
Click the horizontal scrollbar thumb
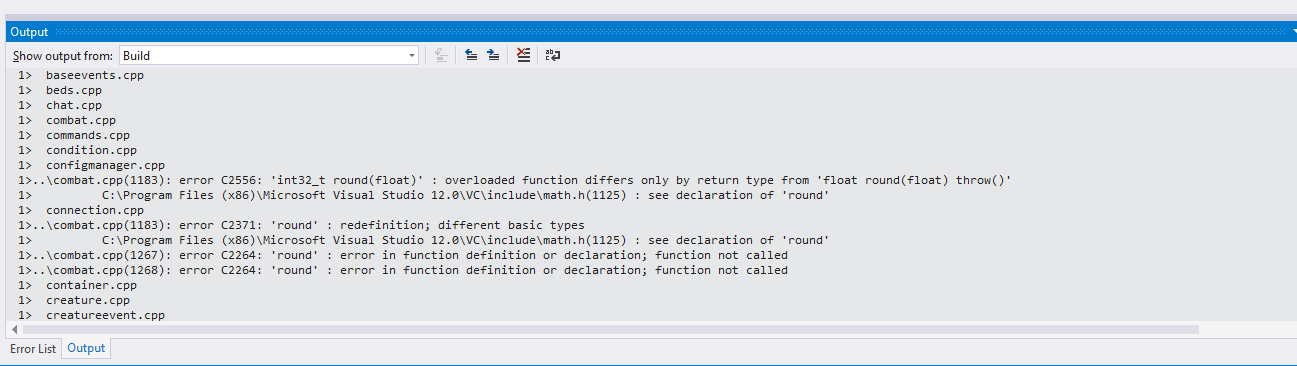(x=610, y=329)
